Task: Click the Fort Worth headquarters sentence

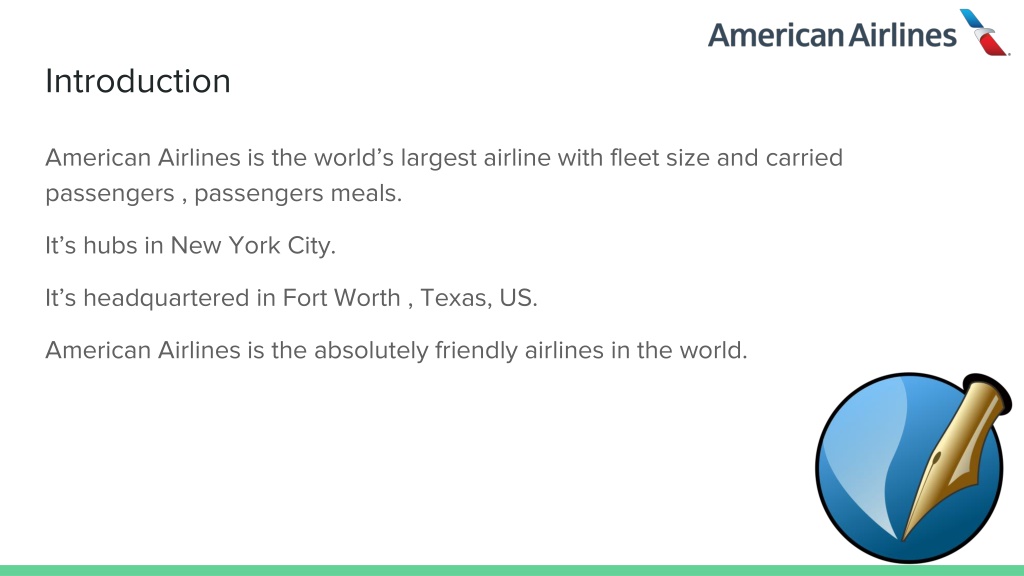Action: pyautogui.click(x=291, y=298)
